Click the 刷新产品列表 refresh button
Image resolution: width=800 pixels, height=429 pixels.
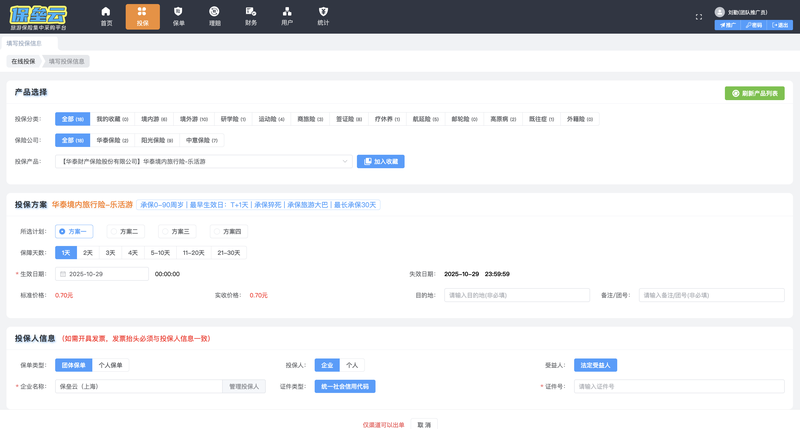point(754,93)
